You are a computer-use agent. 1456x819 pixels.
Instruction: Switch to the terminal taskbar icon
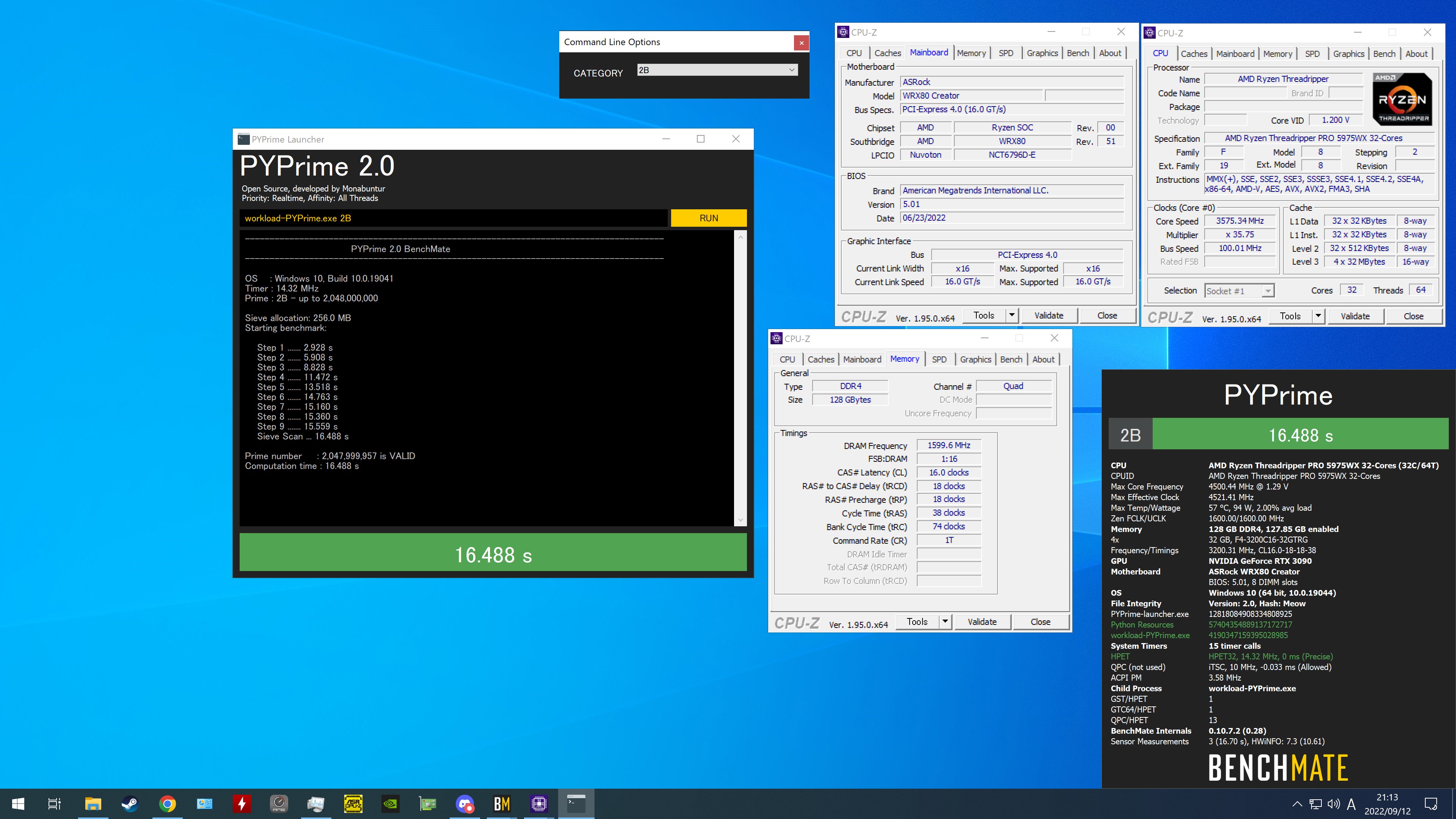576,803
